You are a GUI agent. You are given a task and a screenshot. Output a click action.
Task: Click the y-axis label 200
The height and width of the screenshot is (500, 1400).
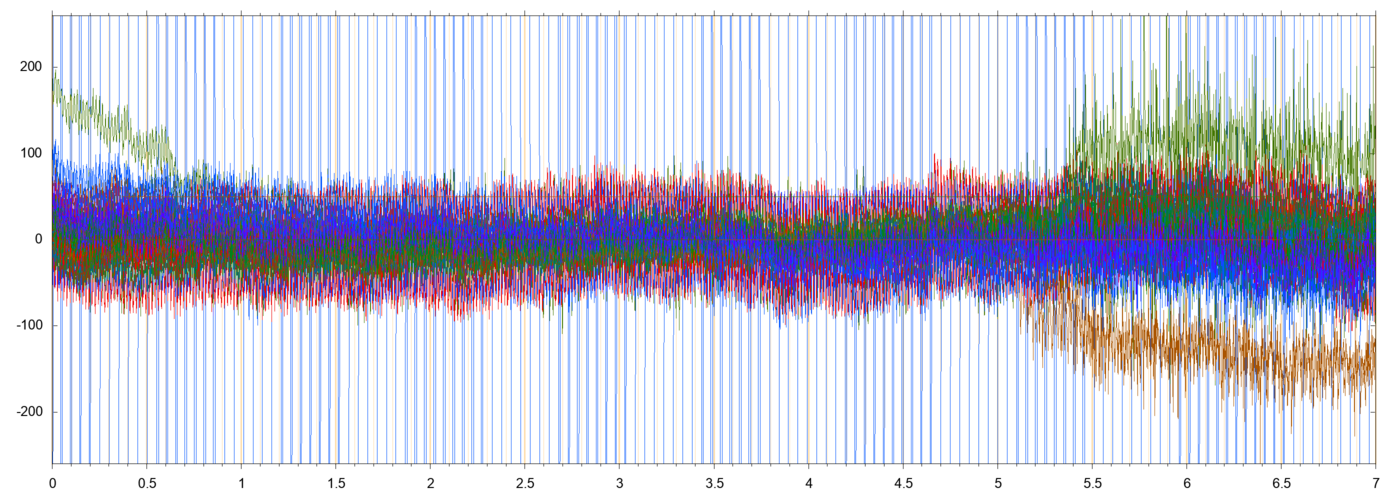click(x=32, y=67)
